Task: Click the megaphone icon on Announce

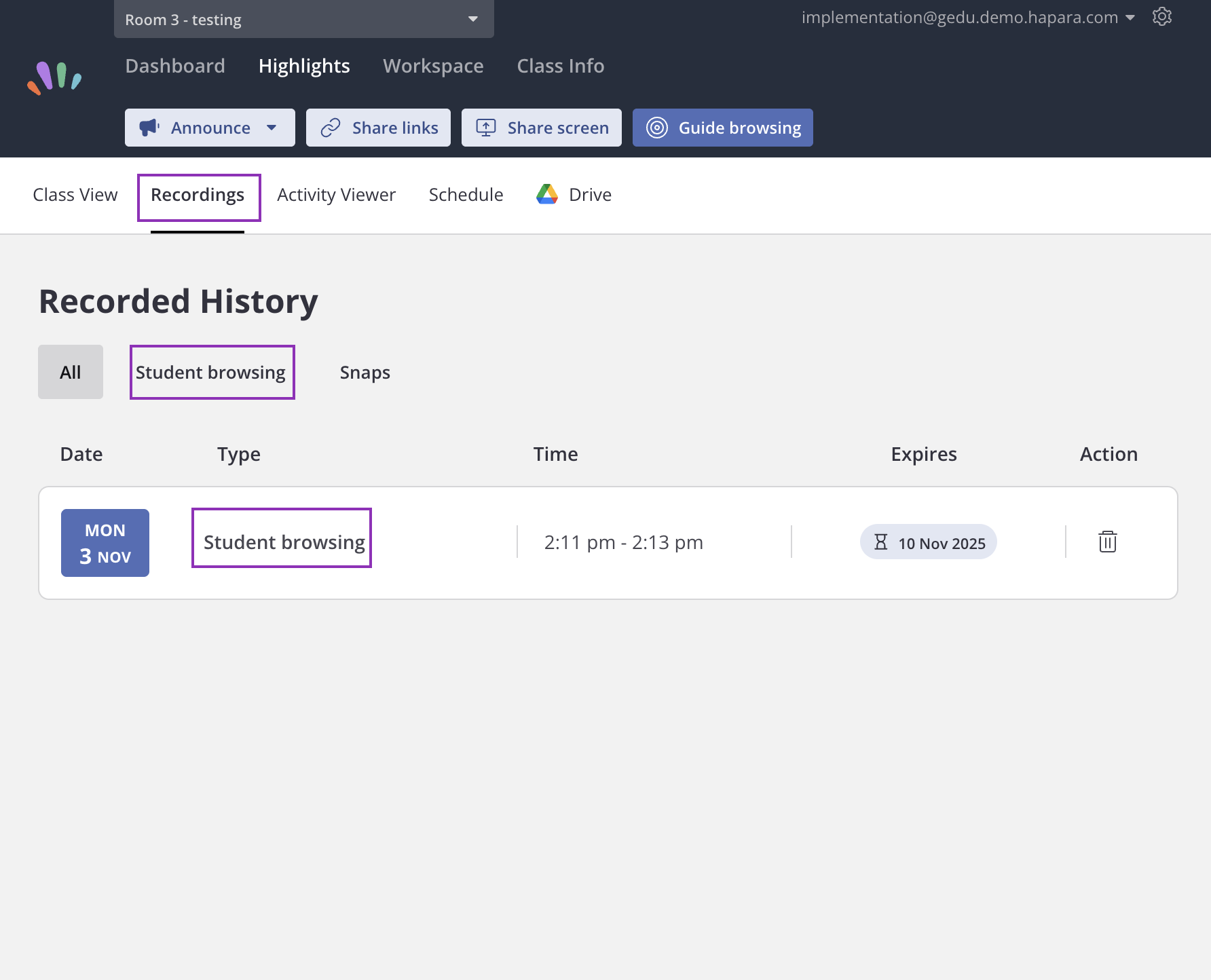Action: point(149,128)
